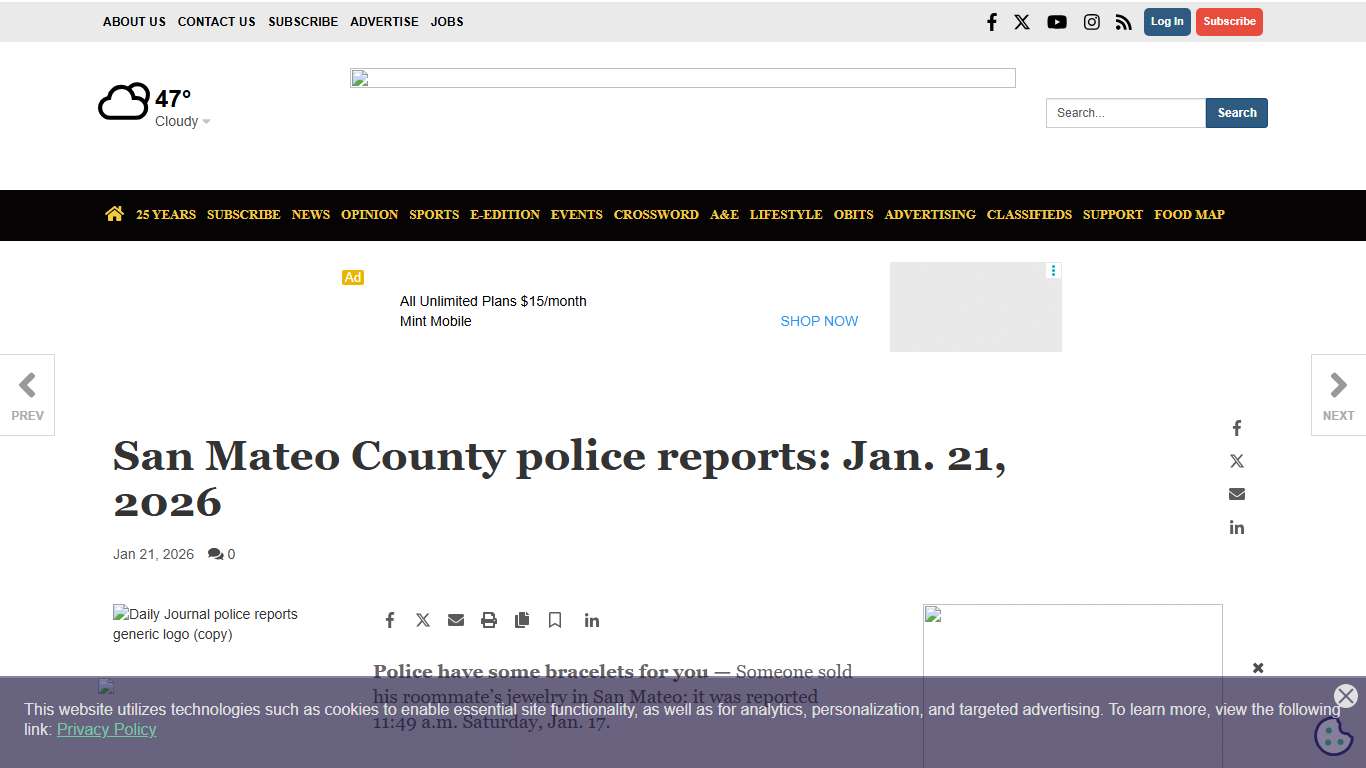Share the article on X with its icon

click(423, 619)
